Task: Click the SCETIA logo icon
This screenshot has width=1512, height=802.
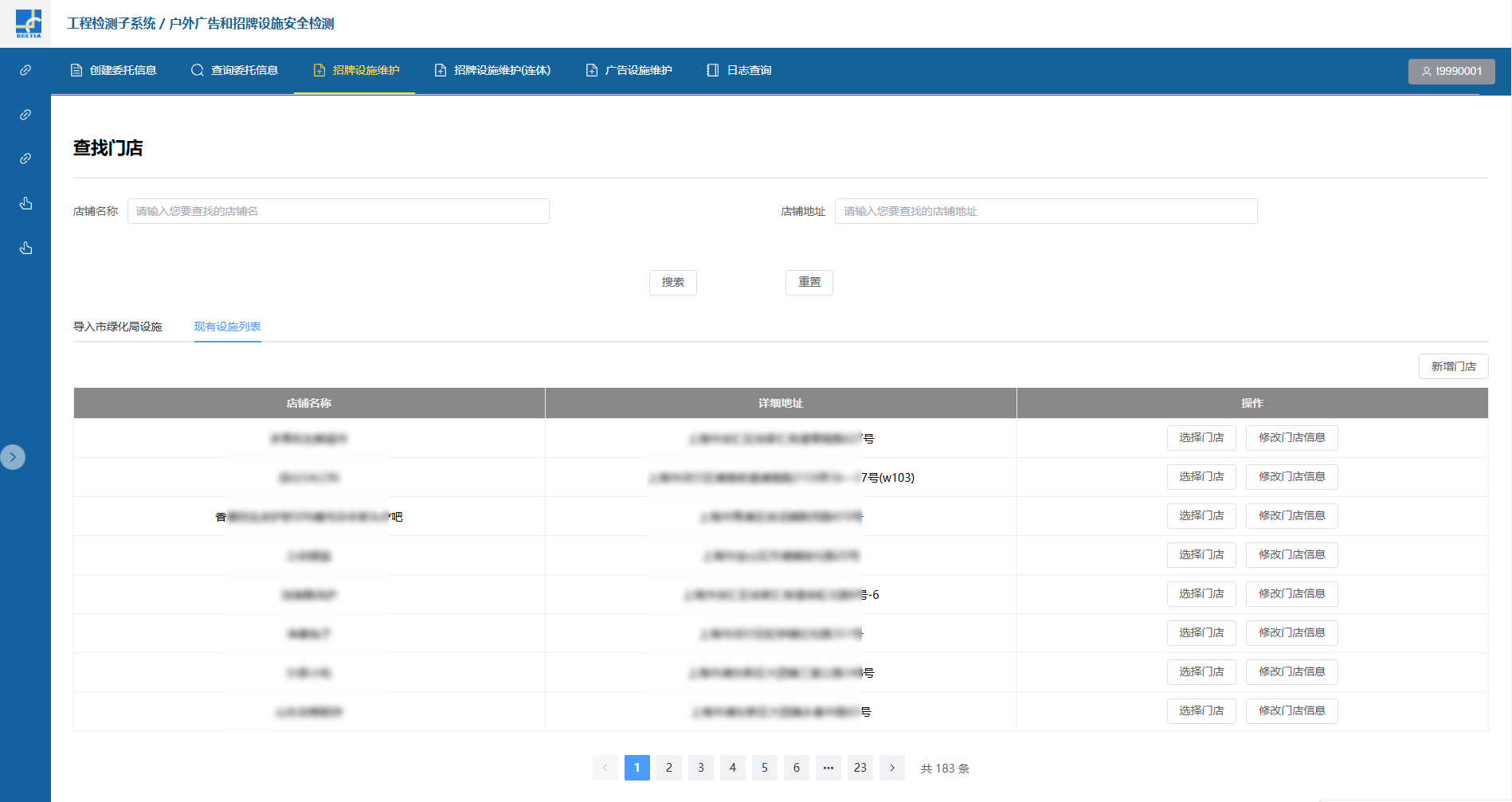Action: (29, 24)
